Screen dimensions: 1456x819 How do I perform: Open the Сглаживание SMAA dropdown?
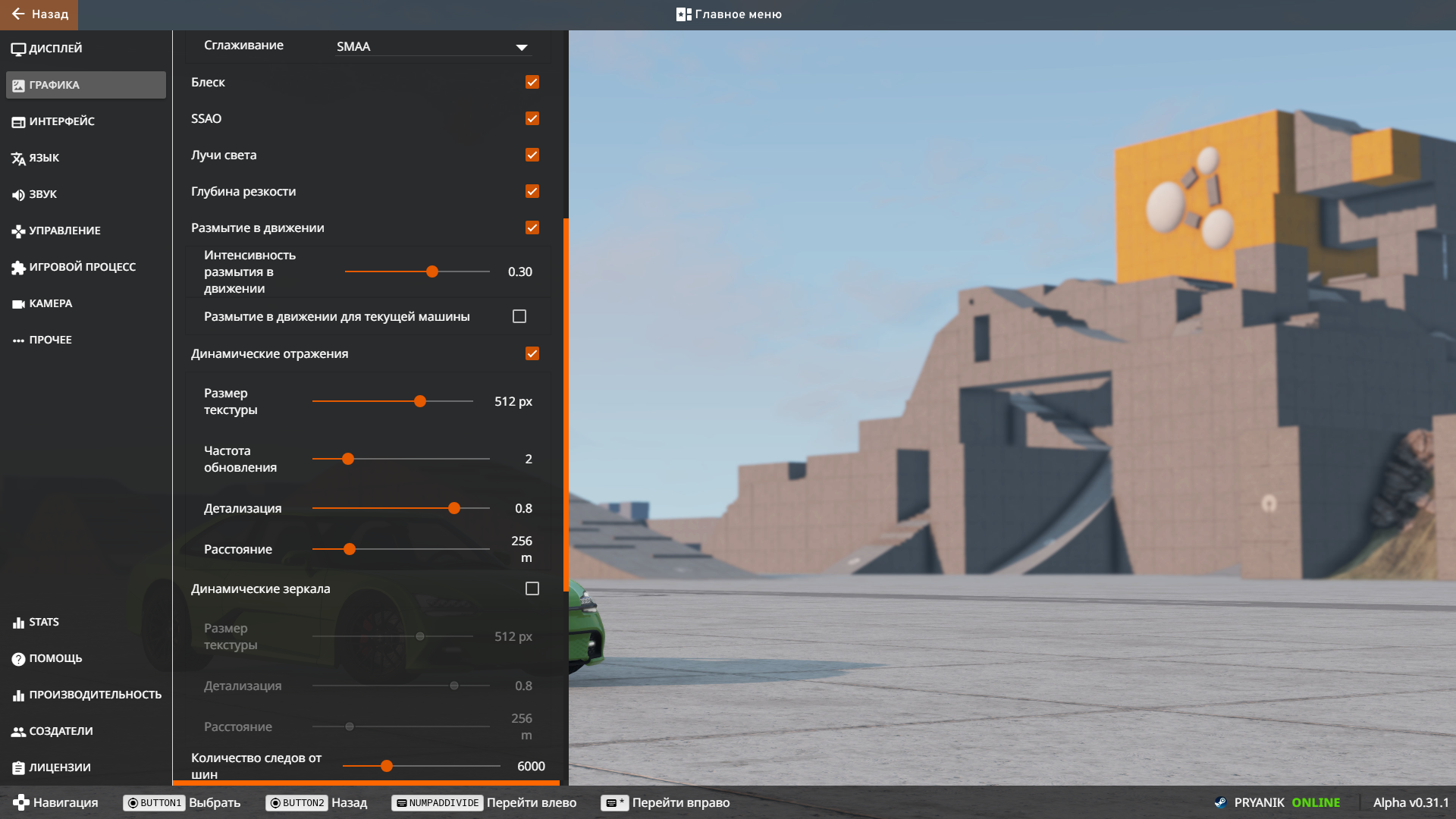coord(431,46)
